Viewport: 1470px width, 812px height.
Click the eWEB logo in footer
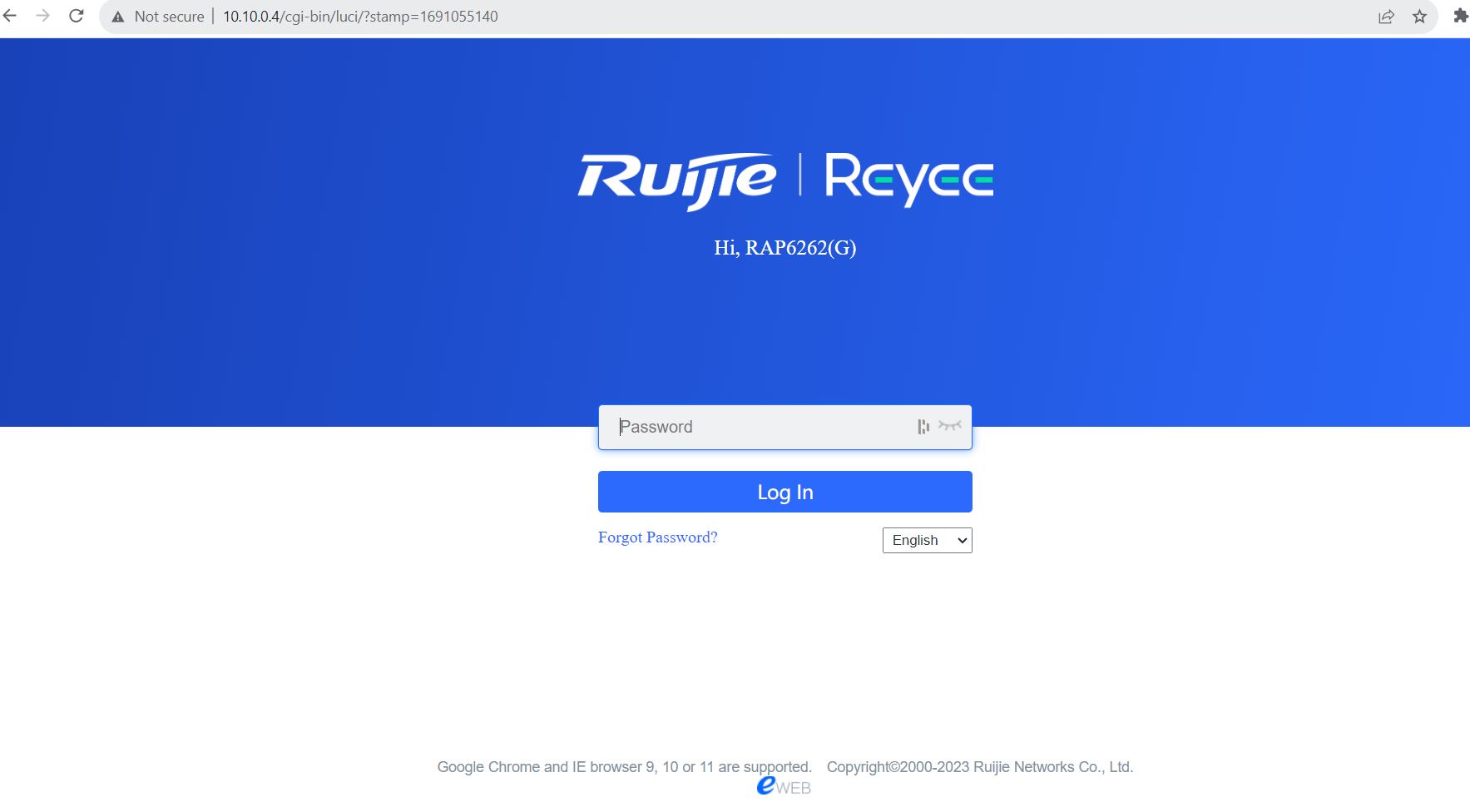(x=784, y=786)
